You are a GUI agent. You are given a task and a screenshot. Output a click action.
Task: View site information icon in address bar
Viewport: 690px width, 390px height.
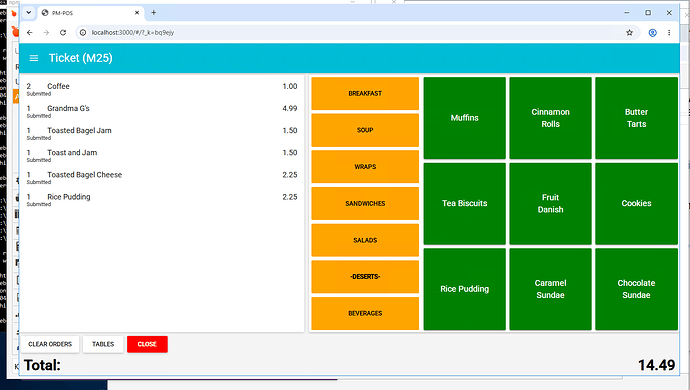click(x=83, y=33)
